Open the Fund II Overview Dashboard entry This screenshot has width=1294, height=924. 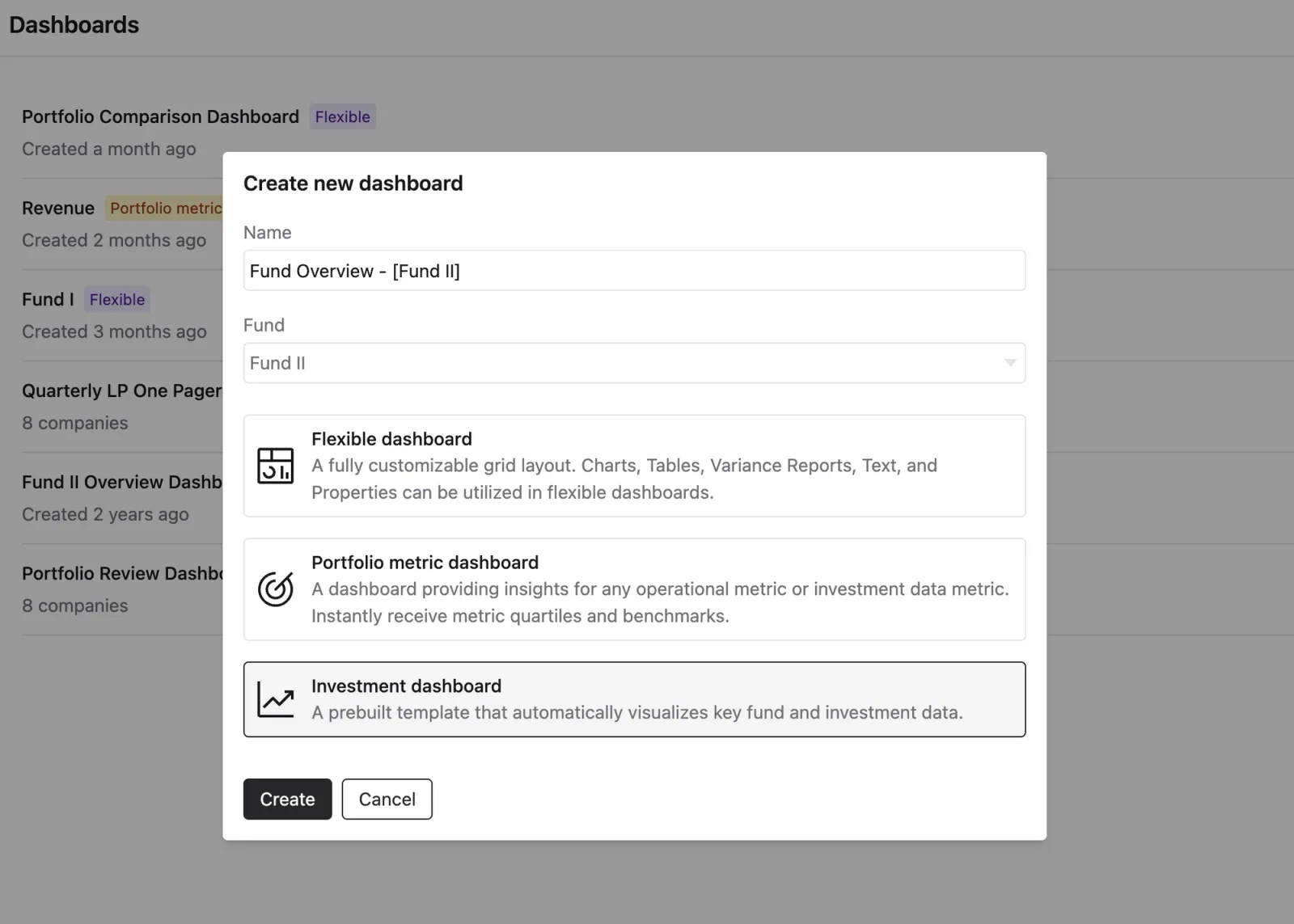click(121, 482)
